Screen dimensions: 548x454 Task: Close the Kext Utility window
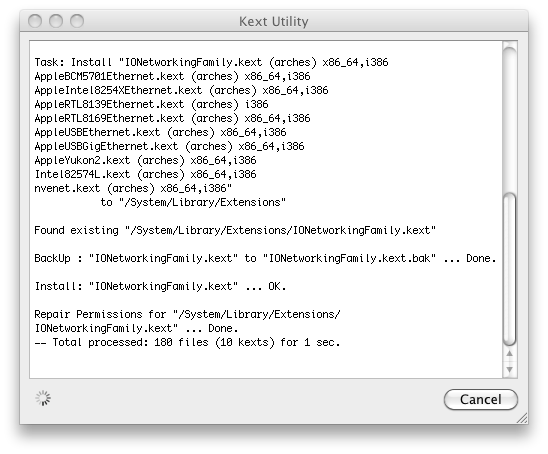pyautogui.click(x=35, y=21)
